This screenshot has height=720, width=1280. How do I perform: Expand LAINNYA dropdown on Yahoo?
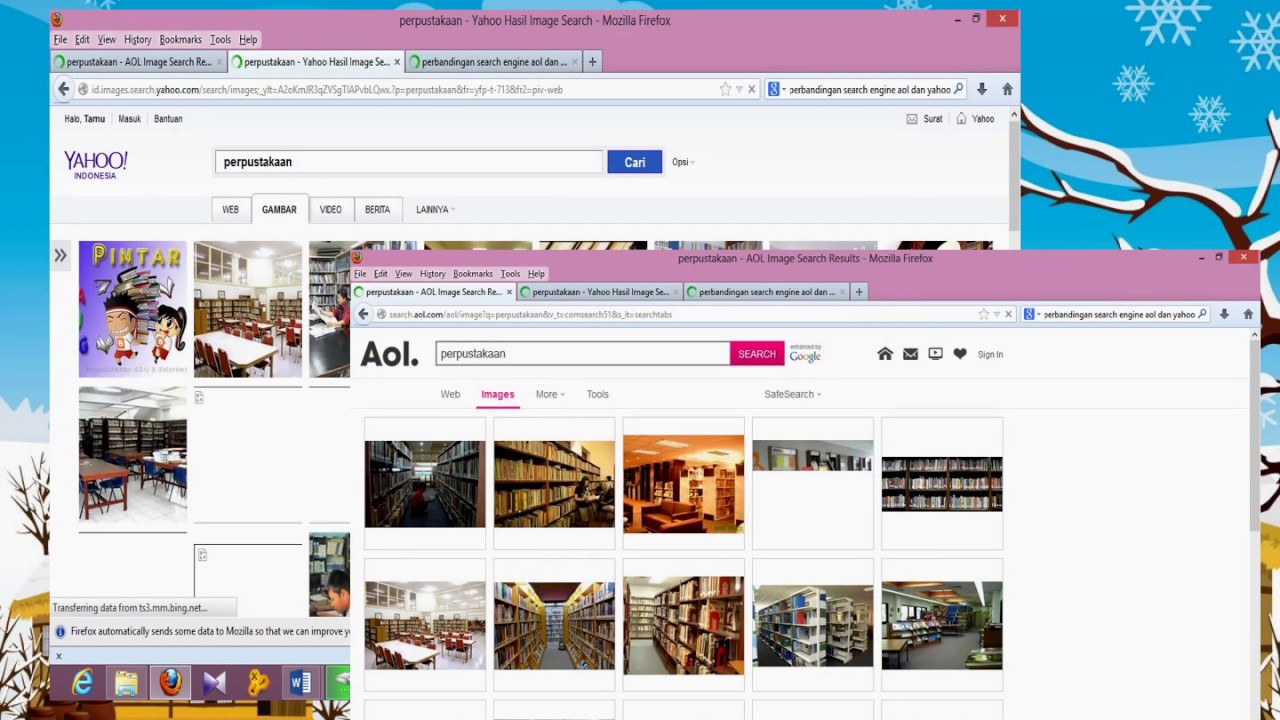coord(435,210)
